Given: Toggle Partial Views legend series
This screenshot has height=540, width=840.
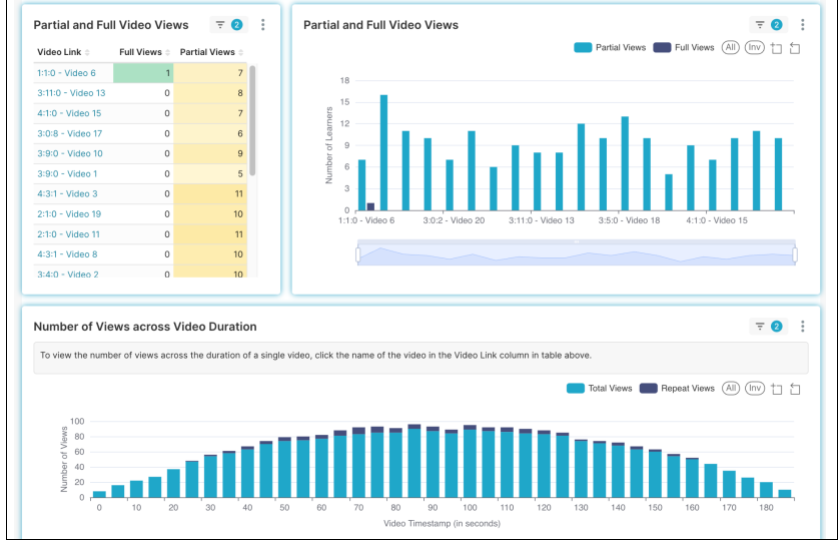Looking at the screenshot, I should click(610, 48).
